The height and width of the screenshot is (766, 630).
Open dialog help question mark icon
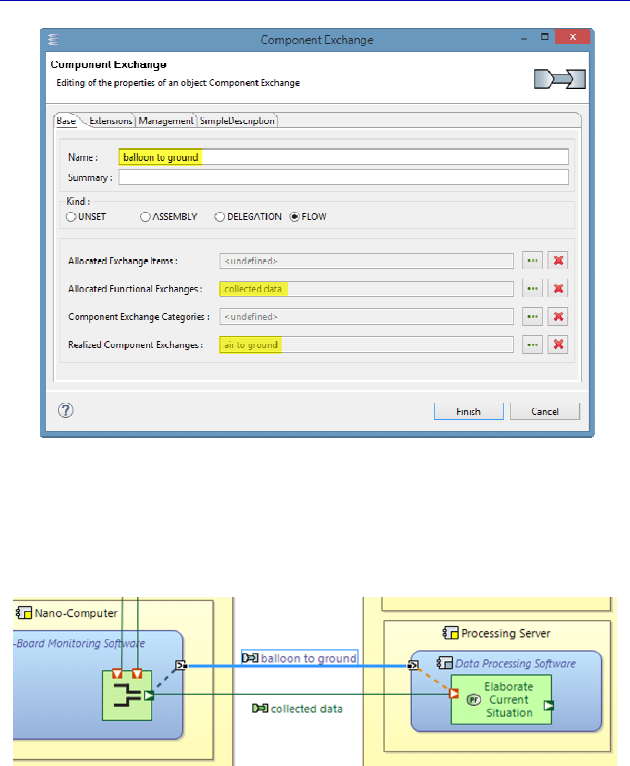coord(65,410)
